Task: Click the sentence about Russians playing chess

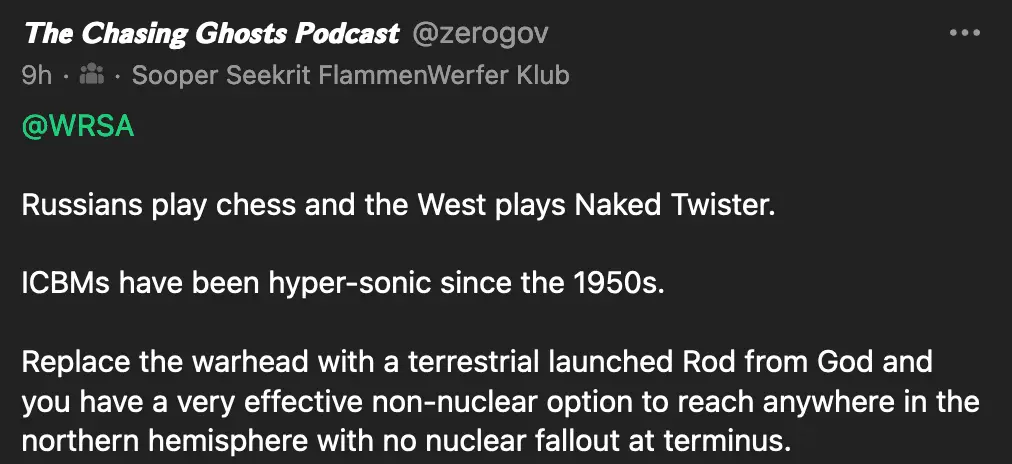Action: coord(398,207)
